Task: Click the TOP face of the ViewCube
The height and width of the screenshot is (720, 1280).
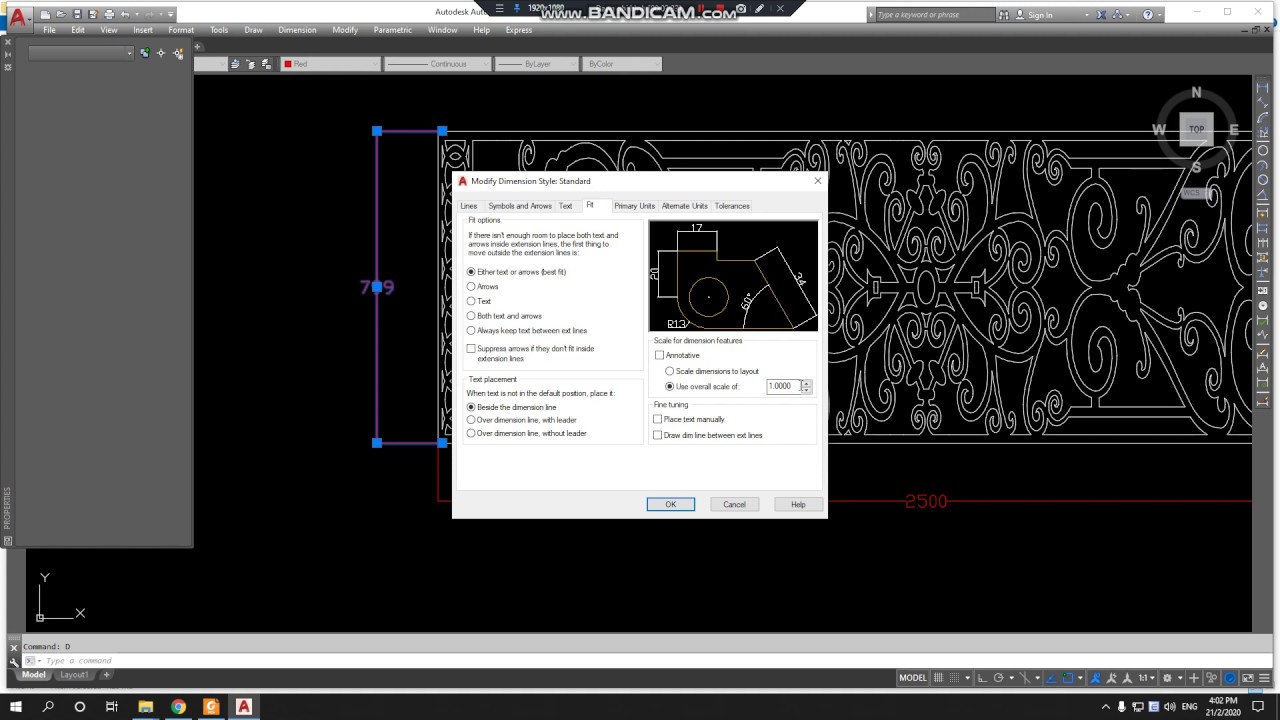Action: pyautogui.click(x=1196, y=129)
